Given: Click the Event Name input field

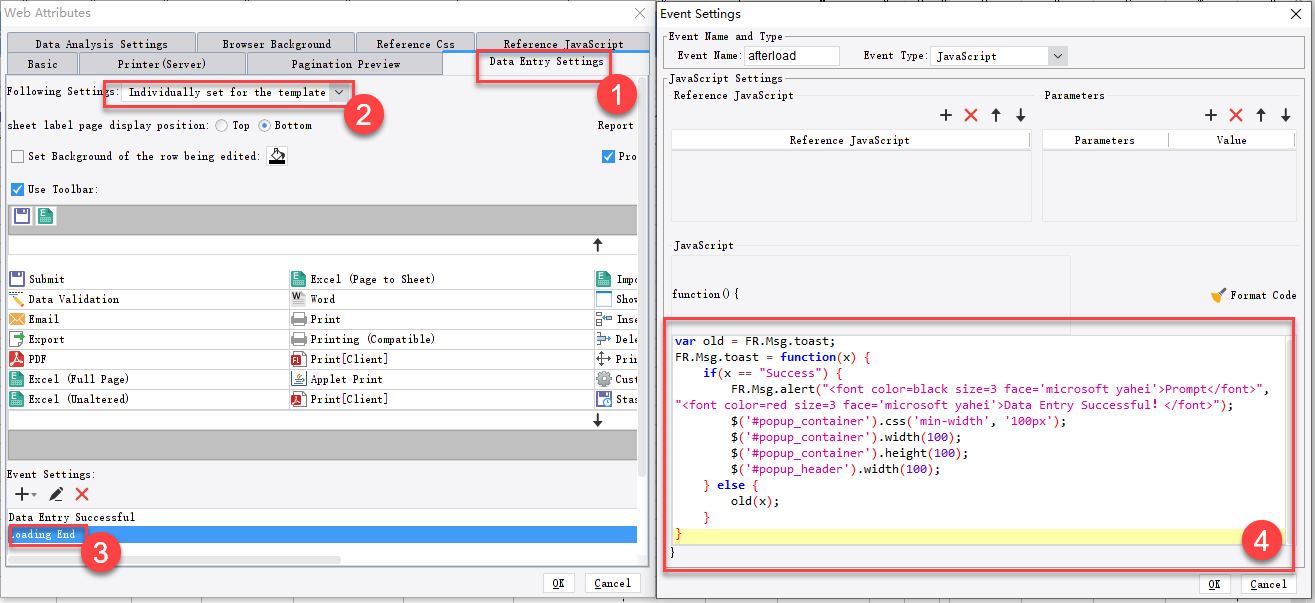Looking at the screenshot, I should coord(792,56).
